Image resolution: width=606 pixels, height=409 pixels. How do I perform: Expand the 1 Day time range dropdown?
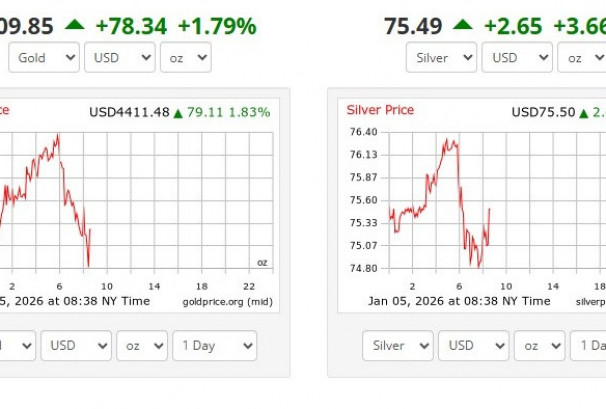[214, 346]
